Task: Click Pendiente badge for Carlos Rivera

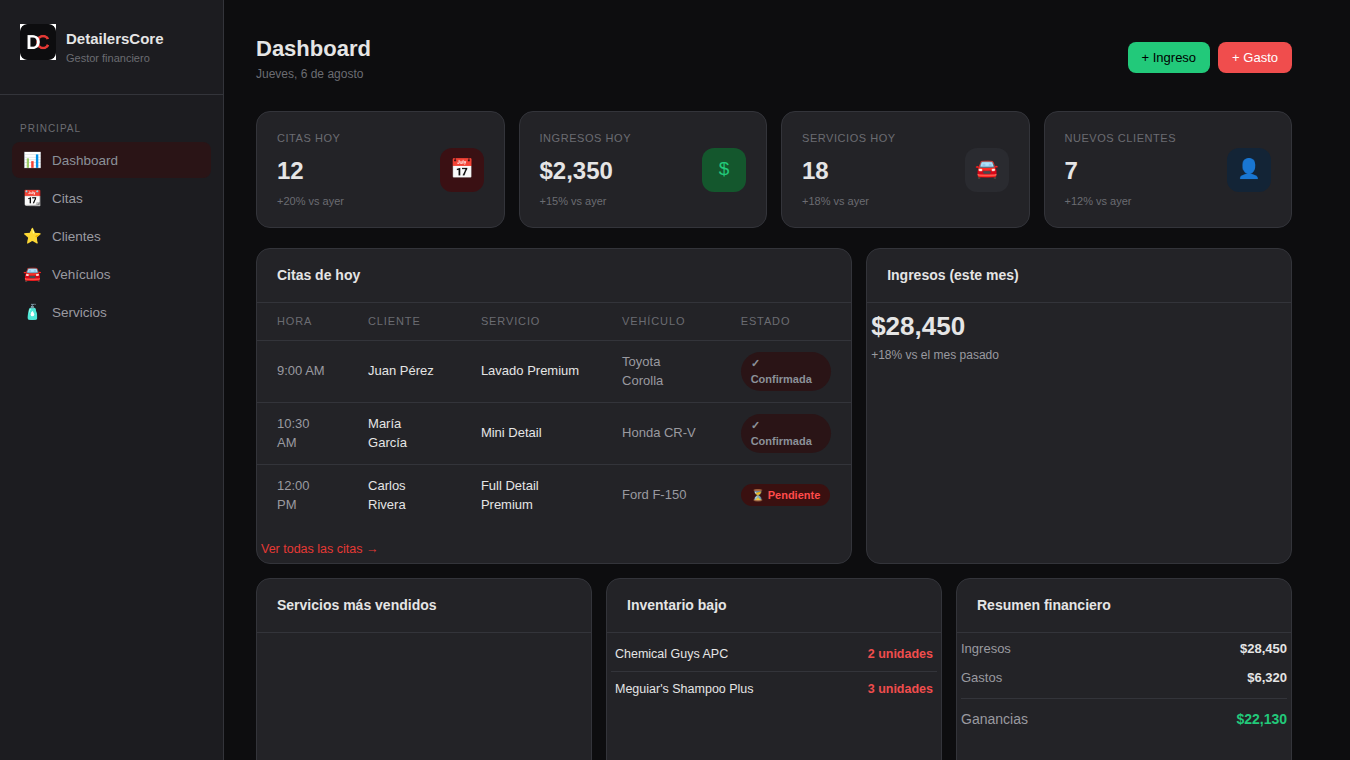Action: tap(785, 495)
